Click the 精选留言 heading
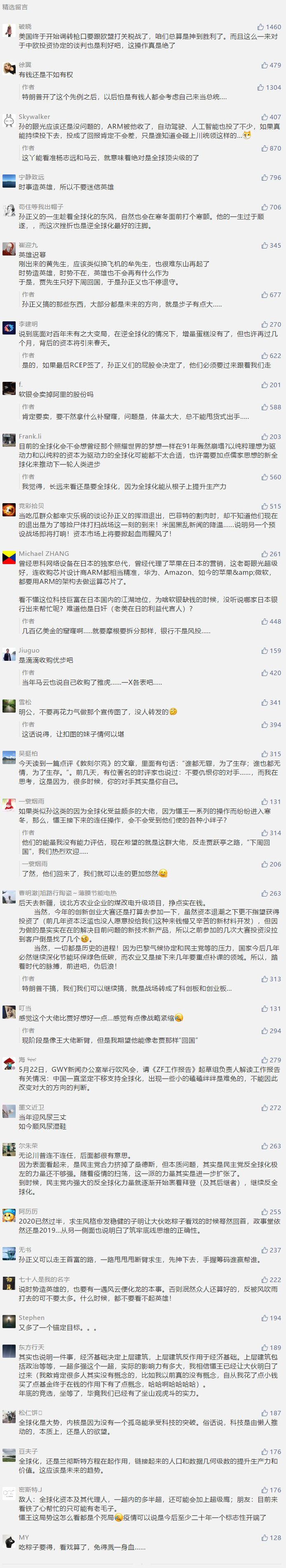 15,7
